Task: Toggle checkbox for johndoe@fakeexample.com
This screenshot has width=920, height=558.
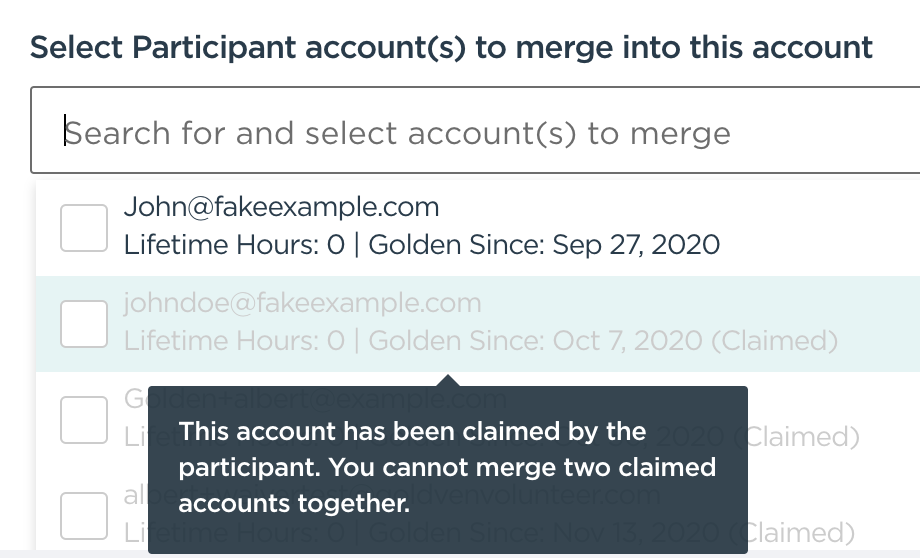Action: coord(84,324)
